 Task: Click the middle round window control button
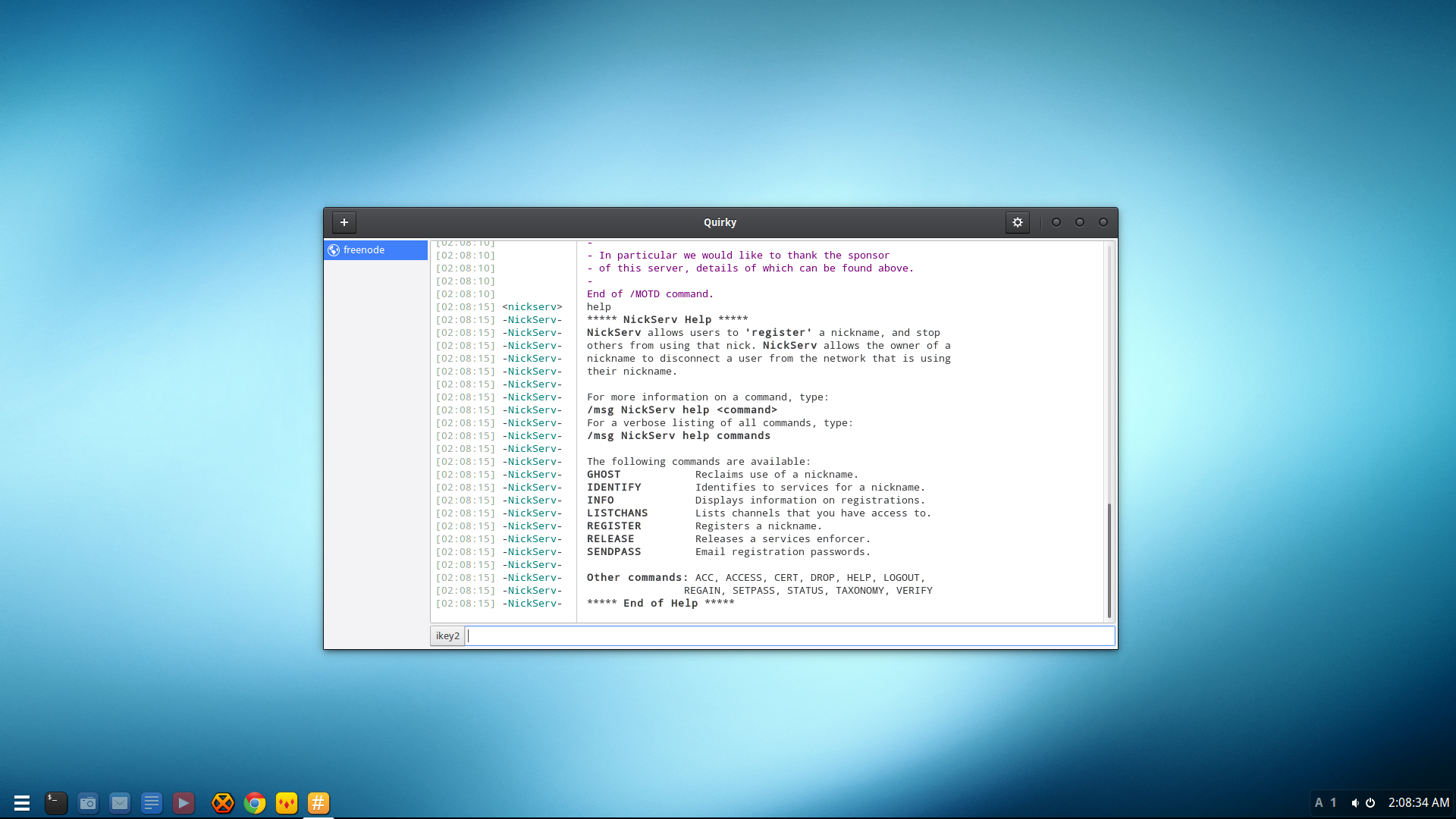coord(1080,222)
